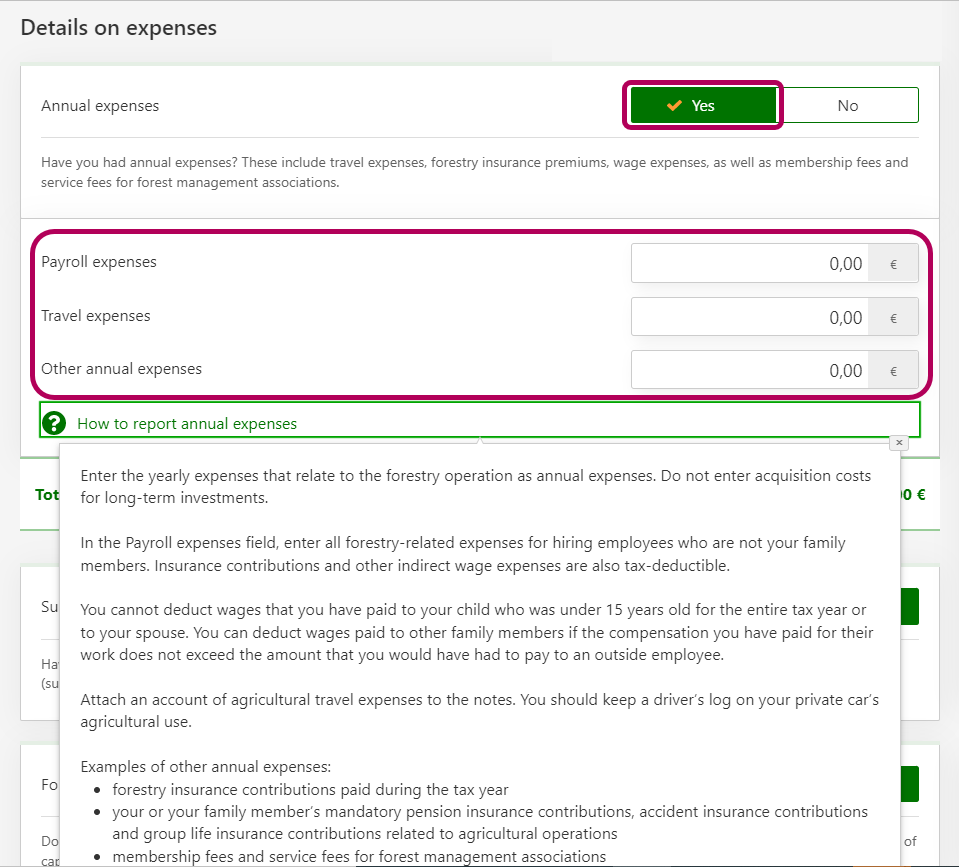The image size is (959, 867).
Task: Click the 'Examples of other annual expenses' text
Action: click(x=205, y=767)
